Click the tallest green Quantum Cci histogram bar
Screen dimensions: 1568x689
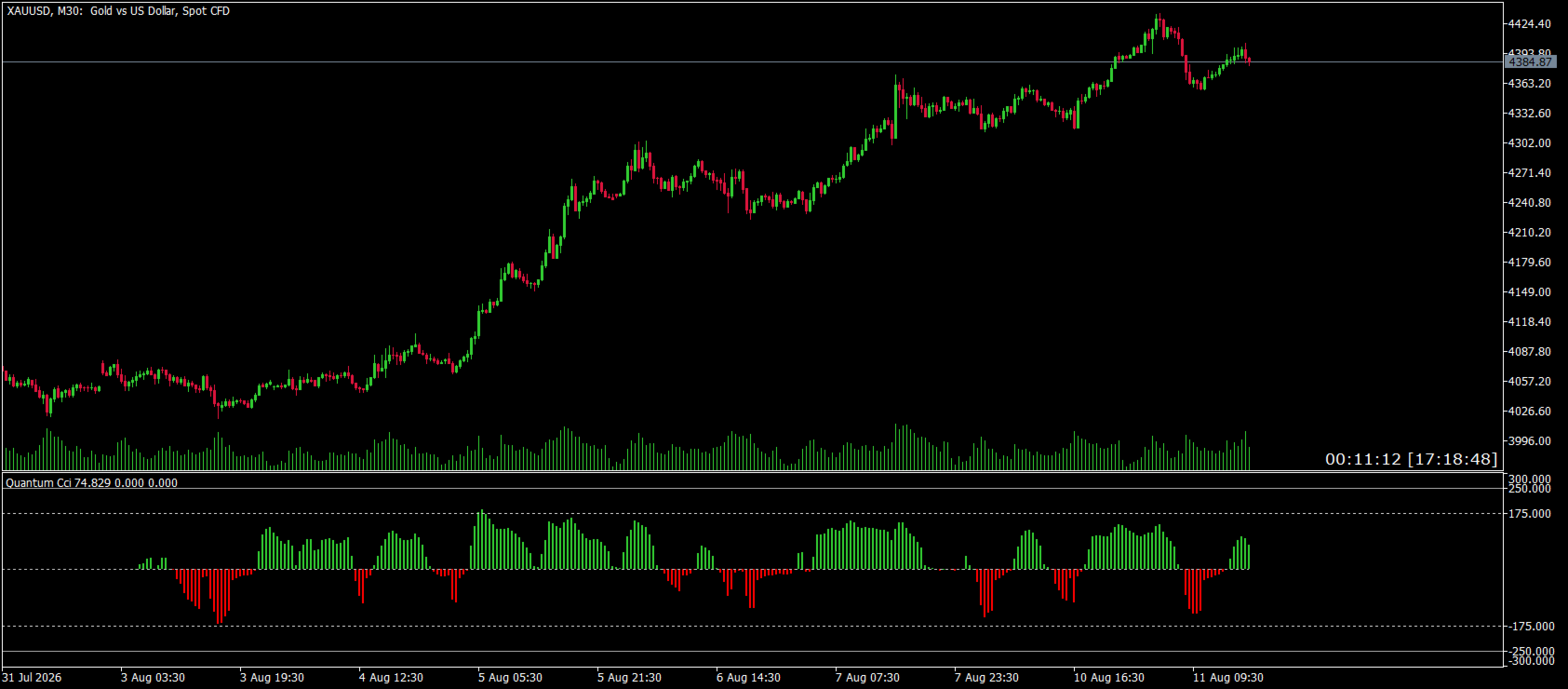pyautogui.click(x=481, y=540)
